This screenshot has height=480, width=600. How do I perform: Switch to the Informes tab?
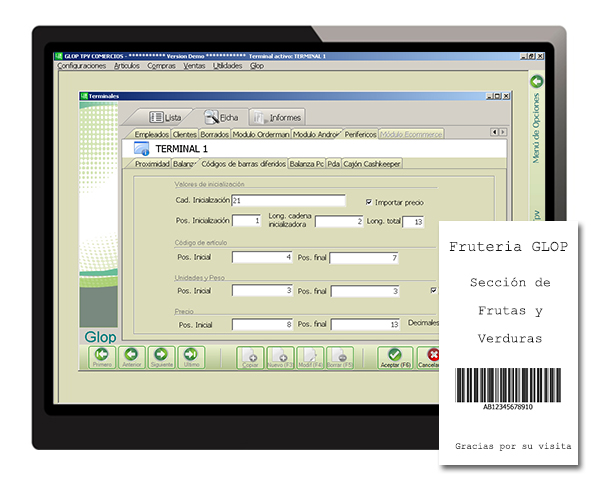277,117
